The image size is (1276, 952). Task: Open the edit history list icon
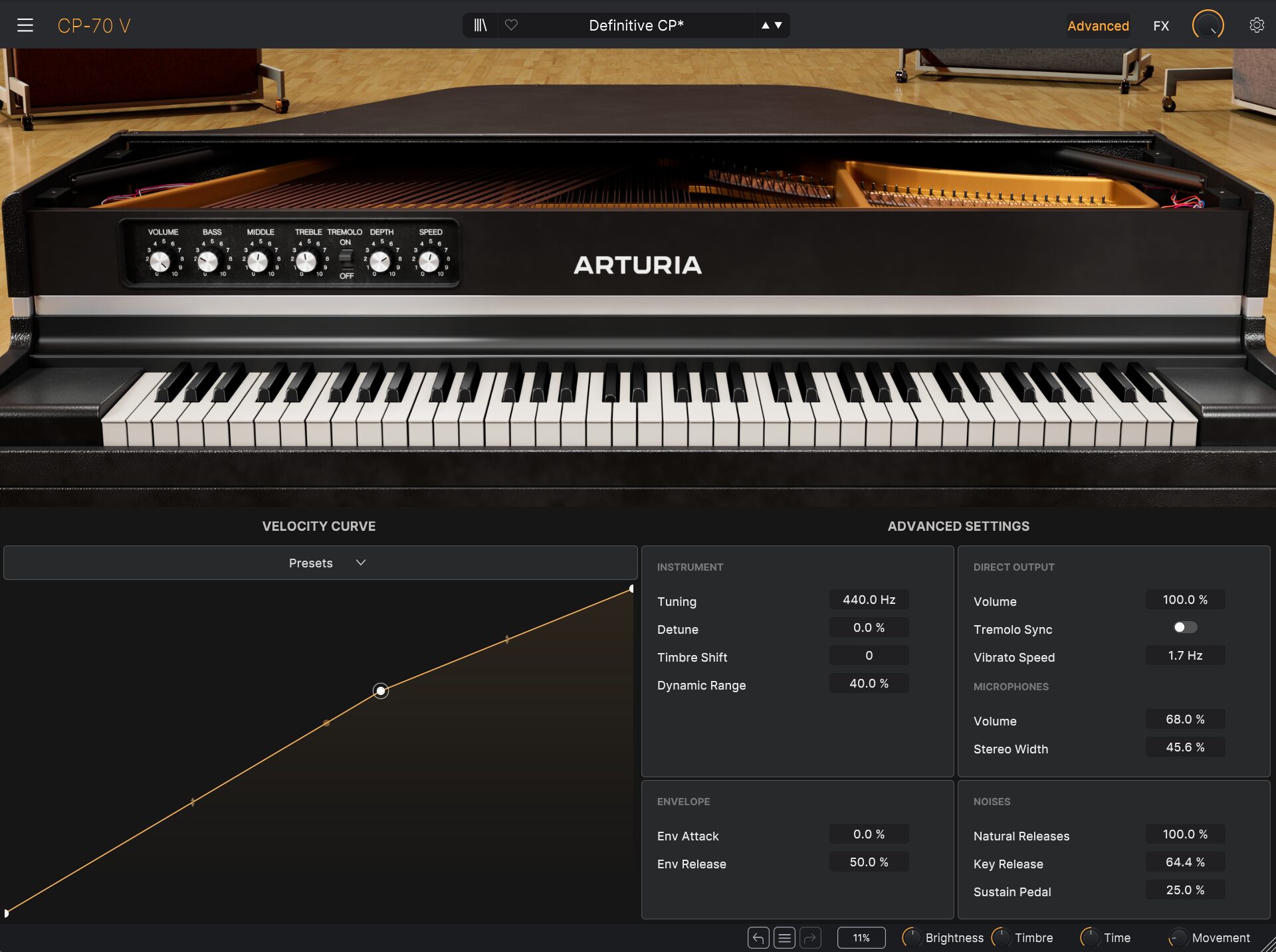[x=784, y=937]
